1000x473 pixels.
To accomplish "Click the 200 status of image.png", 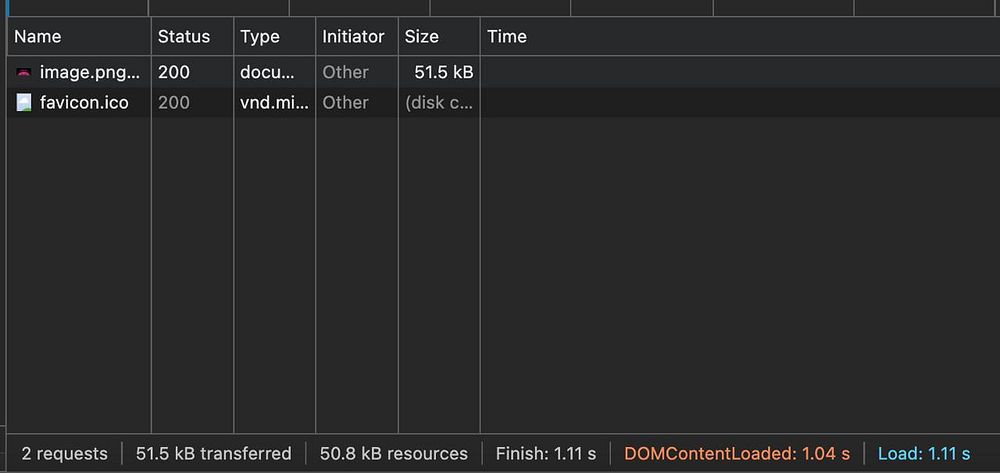I will coord(174,72).
